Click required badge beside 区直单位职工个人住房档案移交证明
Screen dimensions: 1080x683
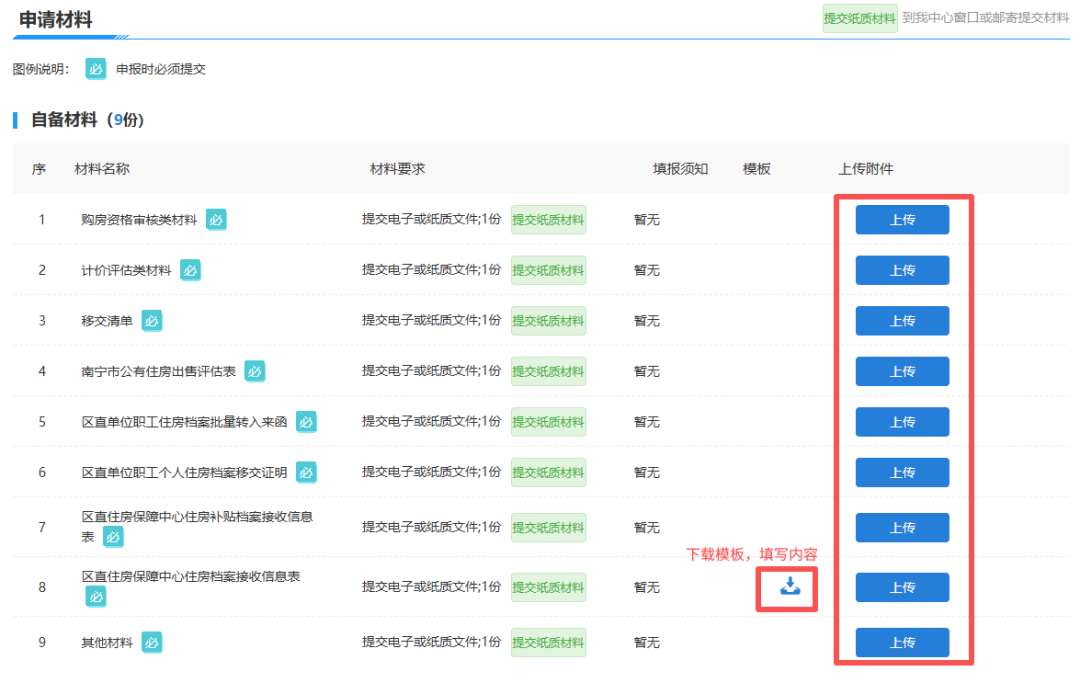(306, 472)
